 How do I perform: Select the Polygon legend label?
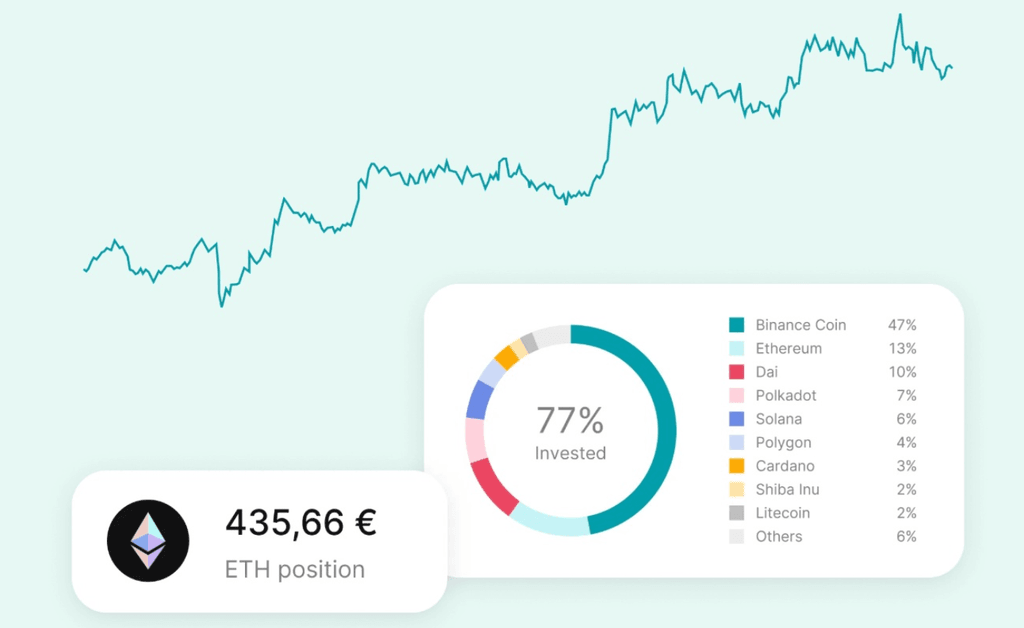[783, 443]
